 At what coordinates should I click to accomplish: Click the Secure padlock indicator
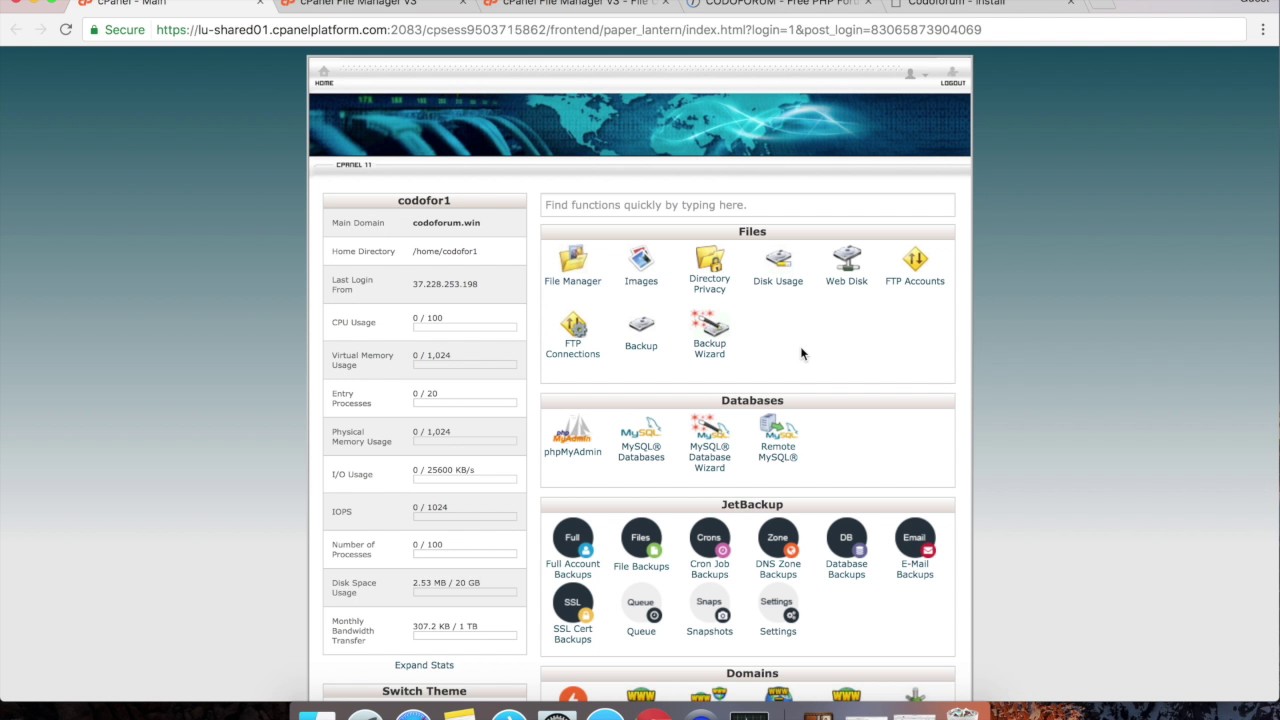(118, 30)
